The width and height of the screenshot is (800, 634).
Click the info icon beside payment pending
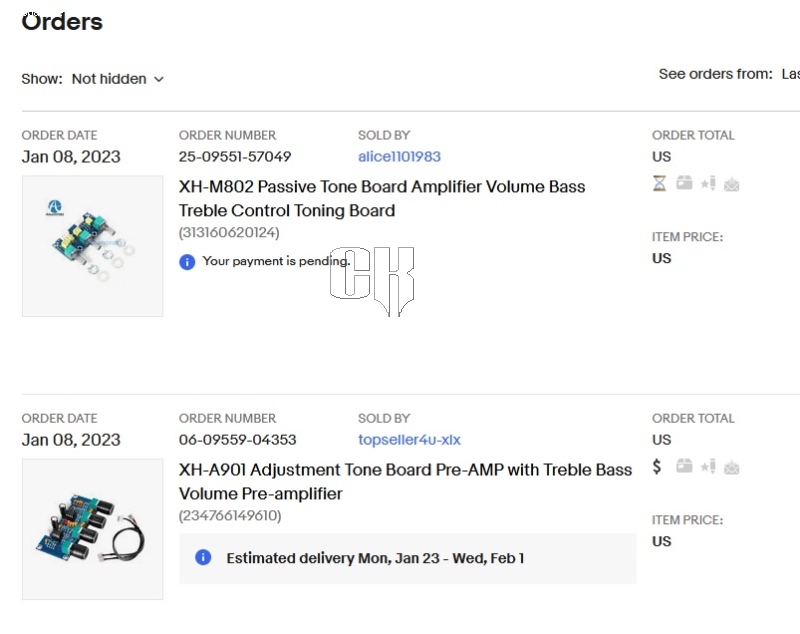187,262
